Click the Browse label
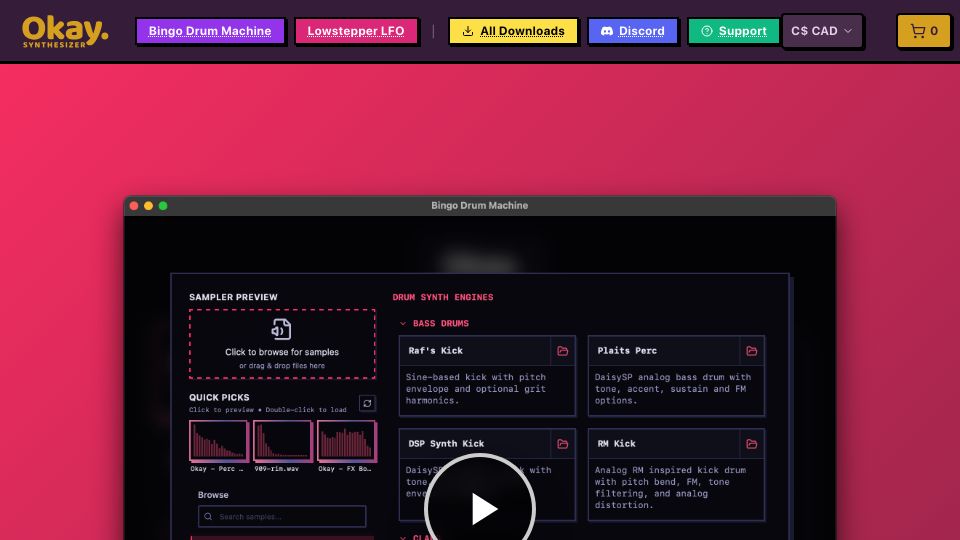The height and width of the screenshot is (540, 960). pos(213,495)
